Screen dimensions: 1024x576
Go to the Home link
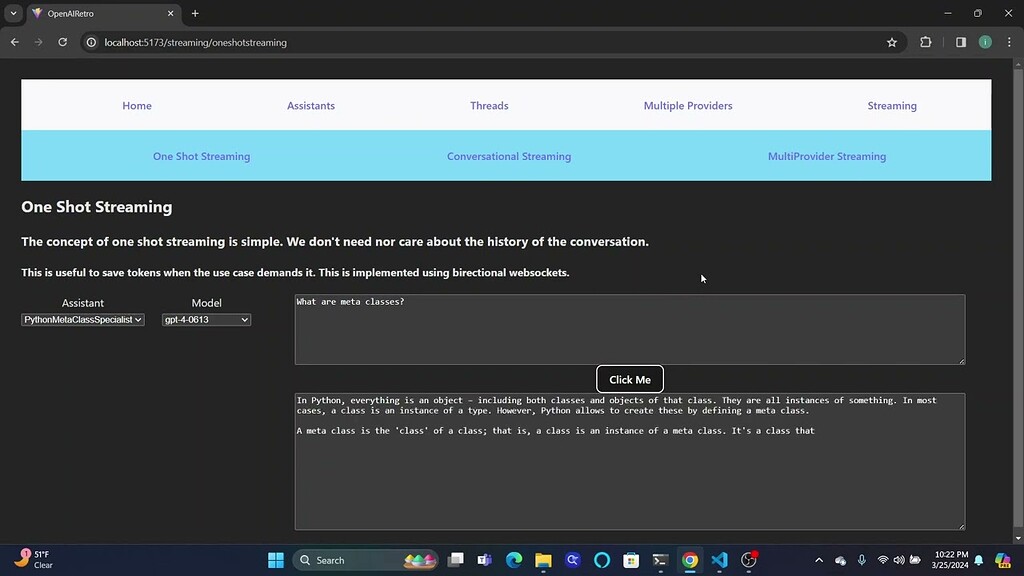[x=136, y=105]
